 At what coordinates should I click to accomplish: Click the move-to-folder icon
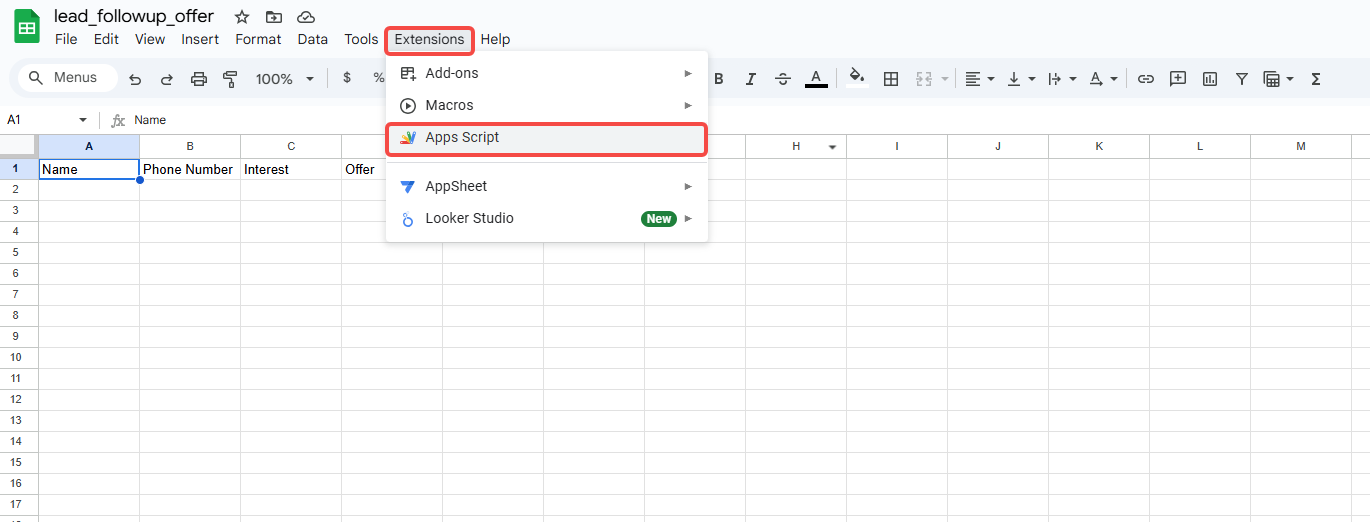[274, 17]
